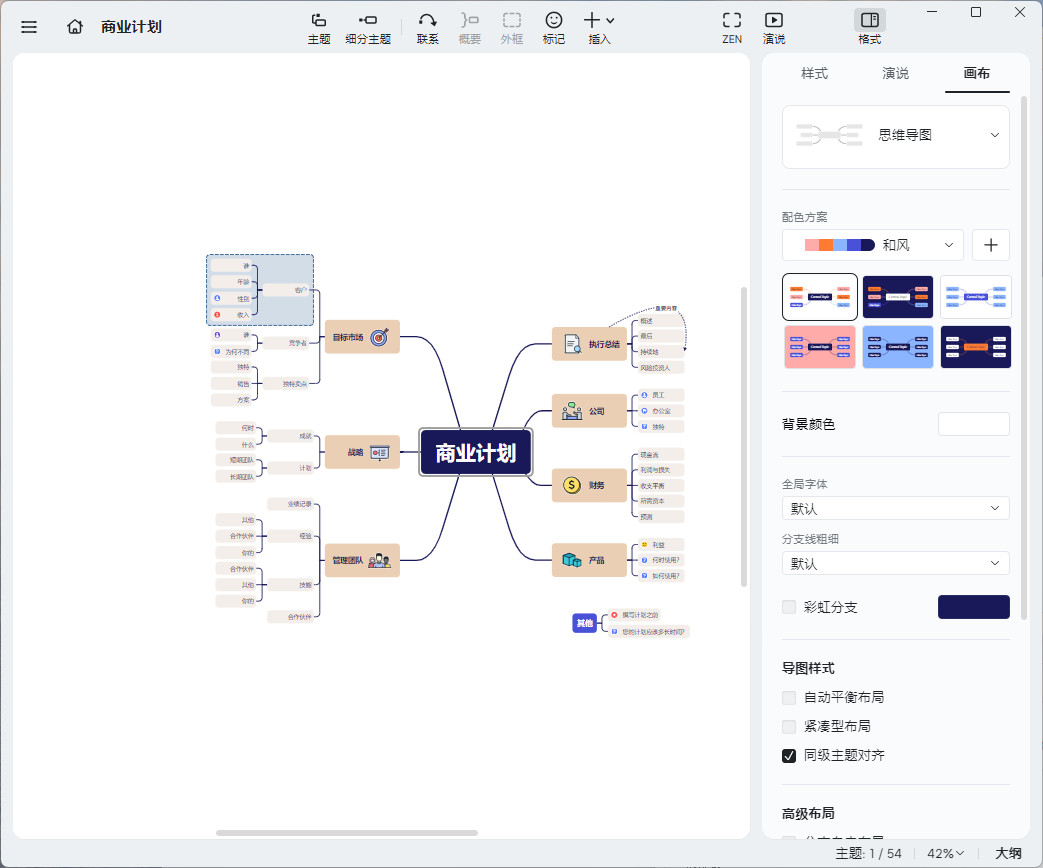Viewport: 1043px width, 868px height.
Task: Select the 战略 topic node
Action: coord(362,452)
